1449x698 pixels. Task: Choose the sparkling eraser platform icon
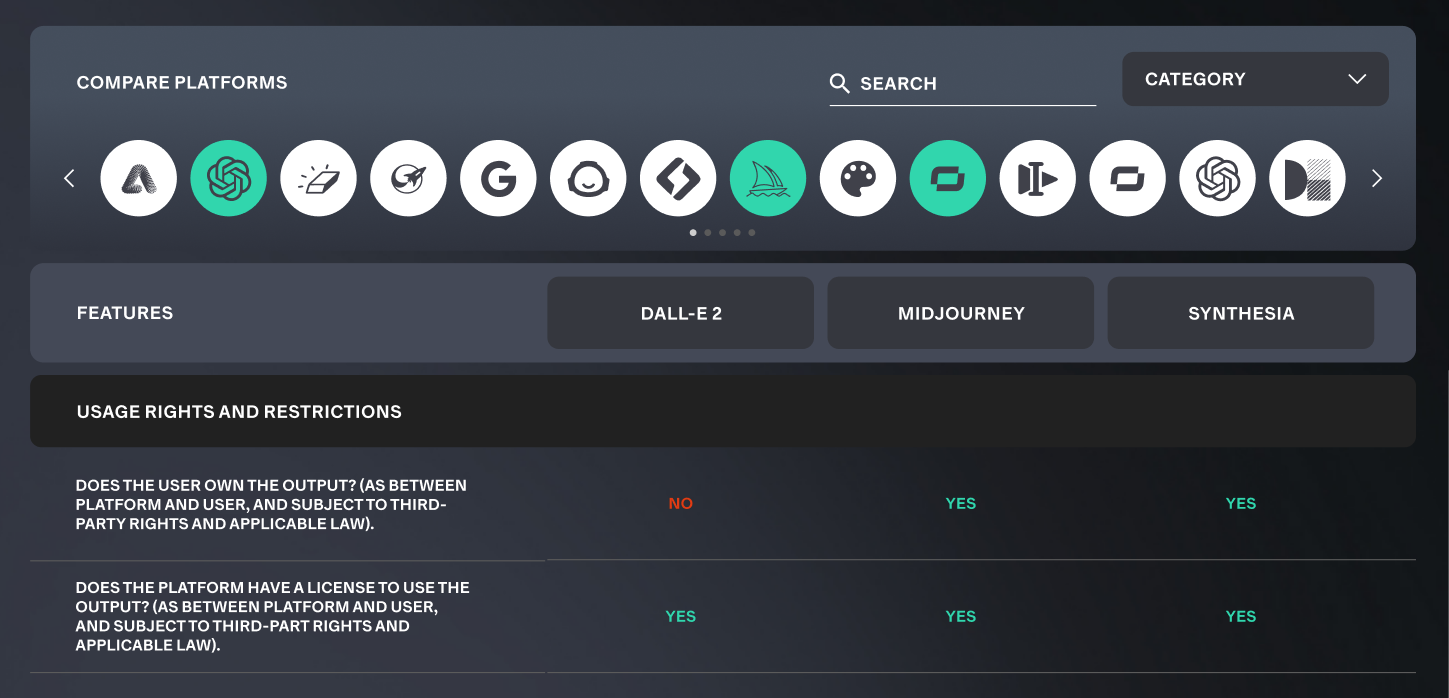point(319,179)
